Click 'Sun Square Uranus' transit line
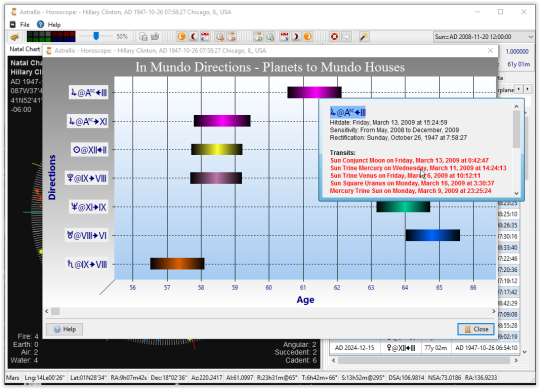 pyautogui.click(x=412, y=183)
